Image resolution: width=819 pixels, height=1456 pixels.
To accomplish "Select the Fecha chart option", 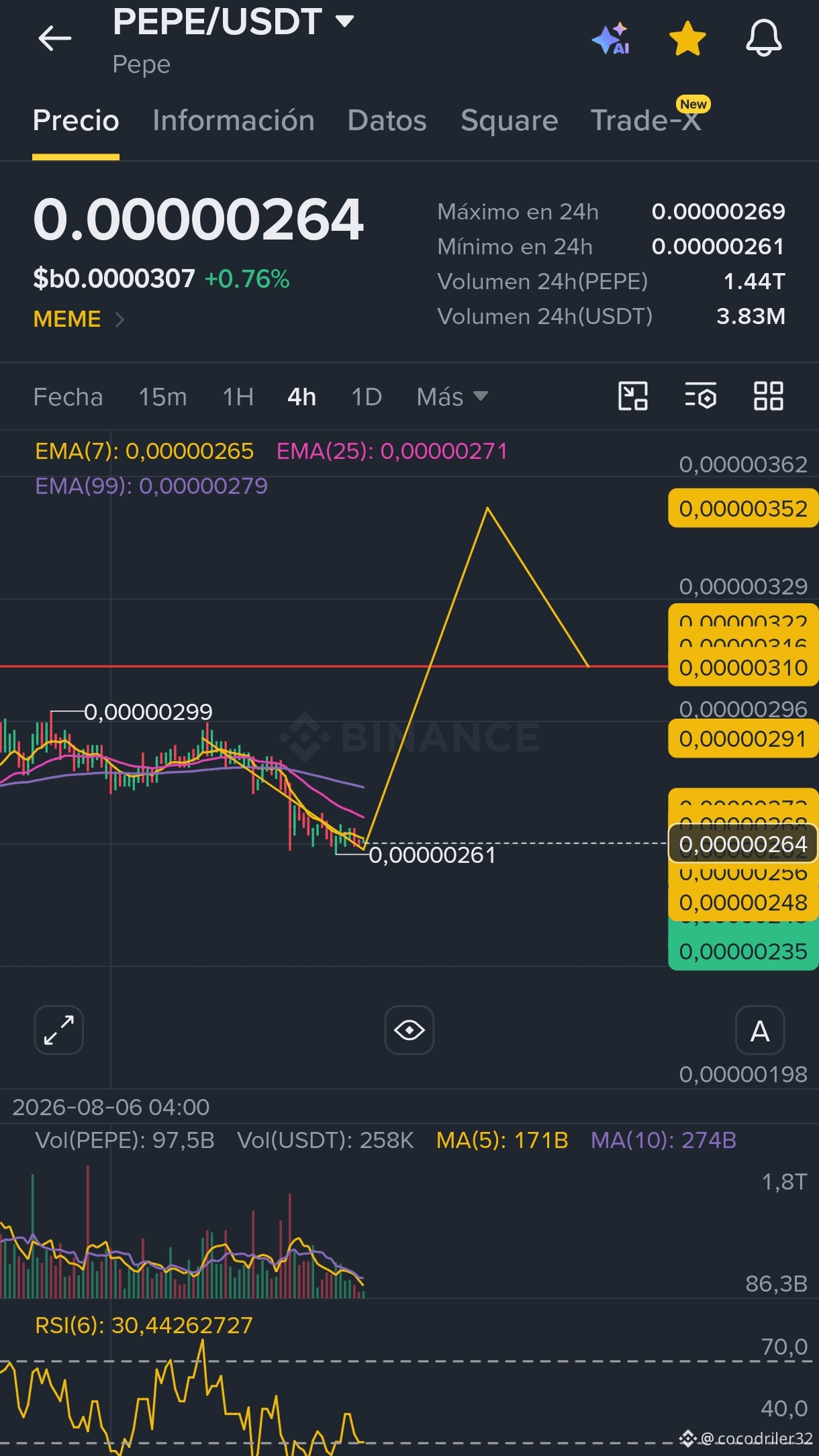I will point(68,397).
